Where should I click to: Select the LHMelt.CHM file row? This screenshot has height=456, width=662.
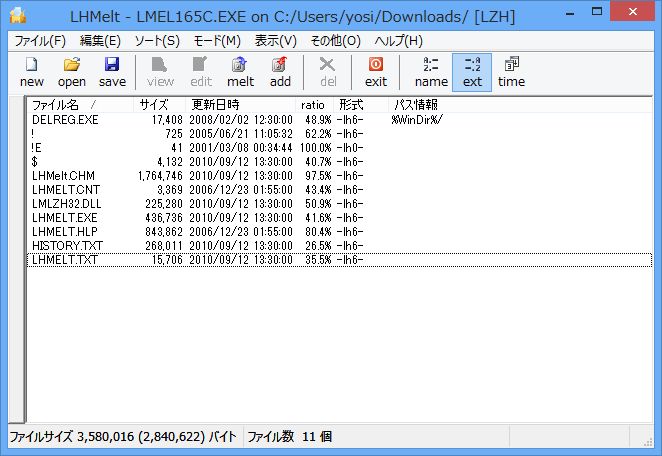pos(339,176)
